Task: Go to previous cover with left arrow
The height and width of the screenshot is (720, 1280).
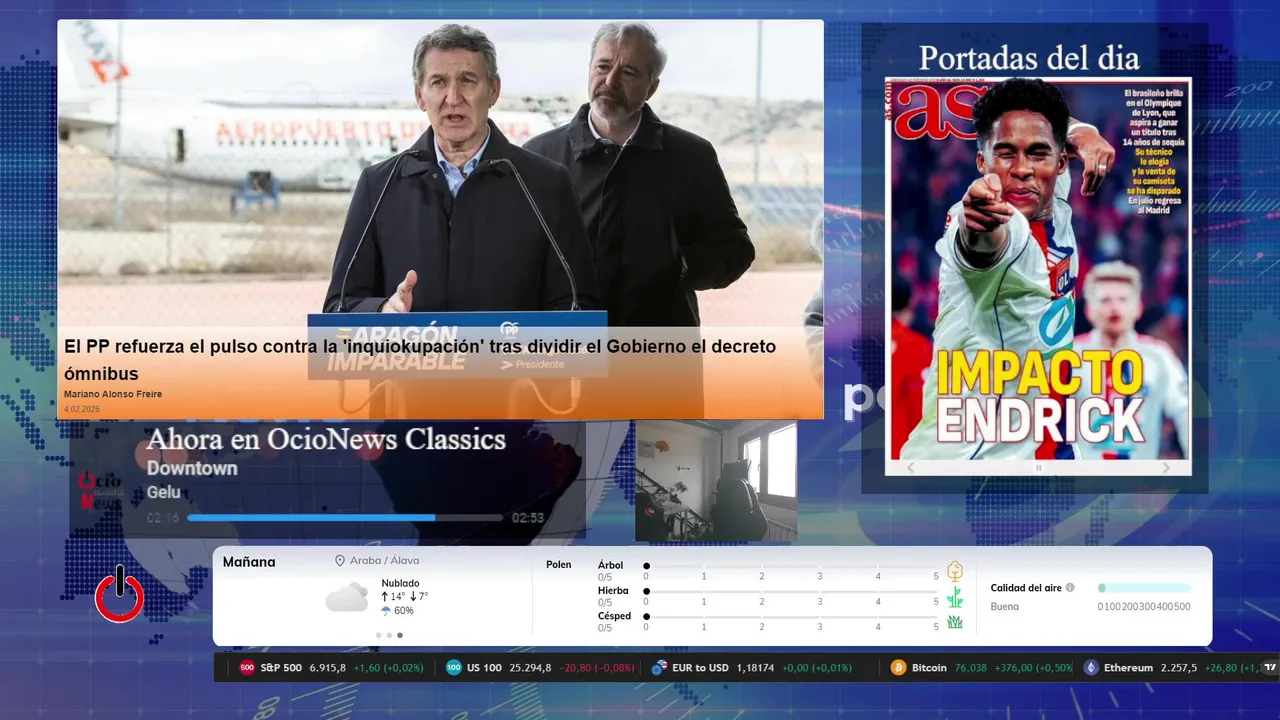Action: coord(910,468)
